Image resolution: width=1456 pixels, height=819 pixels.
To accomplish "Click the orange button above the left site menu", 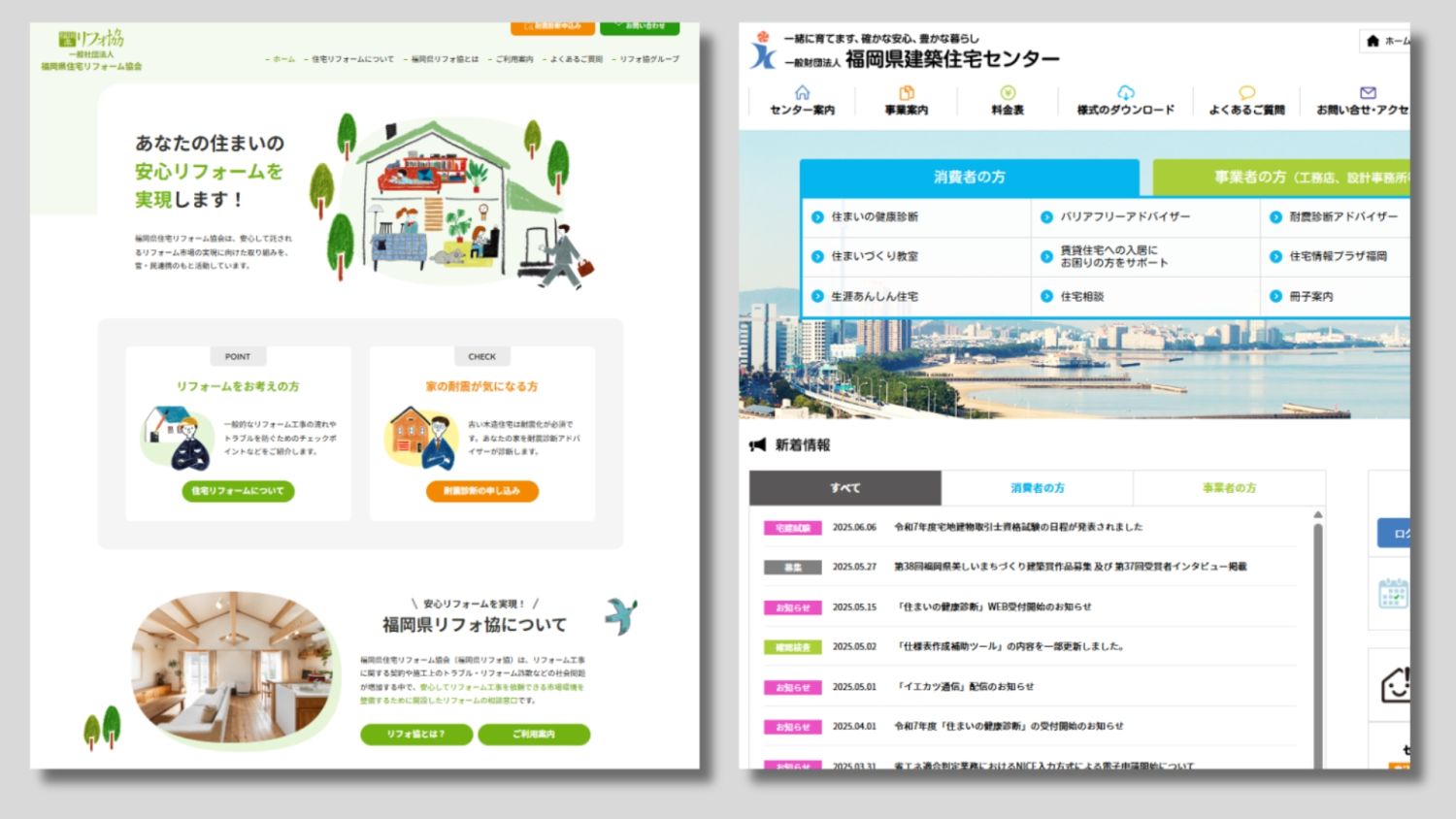I will coord(552,27).
